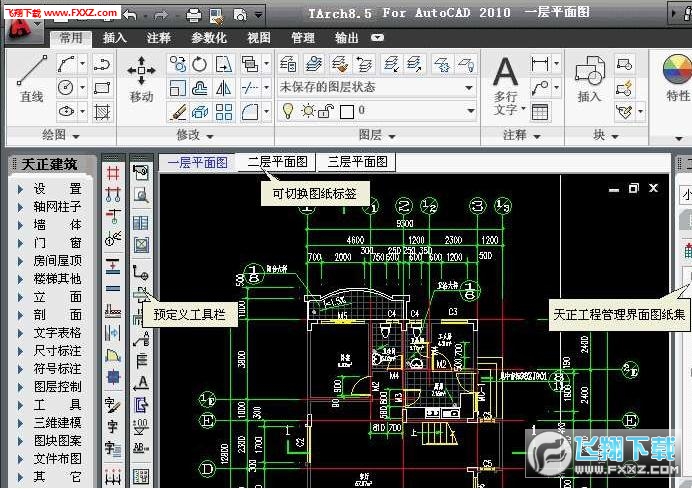This screenshot has width=692, height=489.
Task: Select the Line (直线) drawing tool
Action: pos(32,79)
